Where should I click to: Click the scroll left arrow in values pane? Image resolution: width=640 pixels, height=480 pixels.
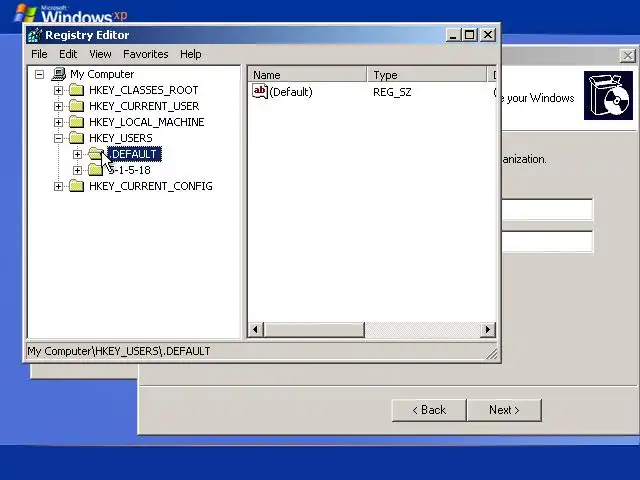pos(256,329)
